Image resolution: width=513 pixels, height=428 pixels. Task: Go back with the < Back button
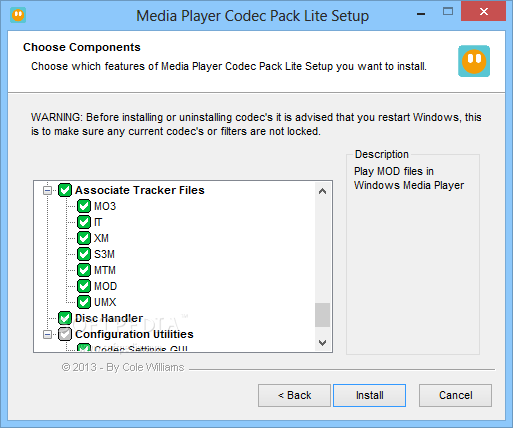(x=294, y=395)
